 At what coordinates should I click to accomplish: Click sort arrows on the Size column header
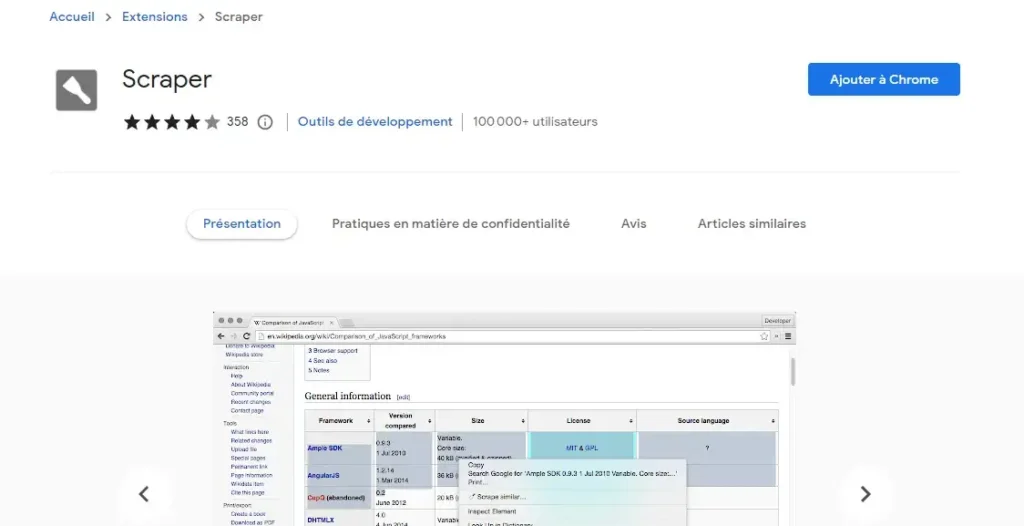pos(521,421)
